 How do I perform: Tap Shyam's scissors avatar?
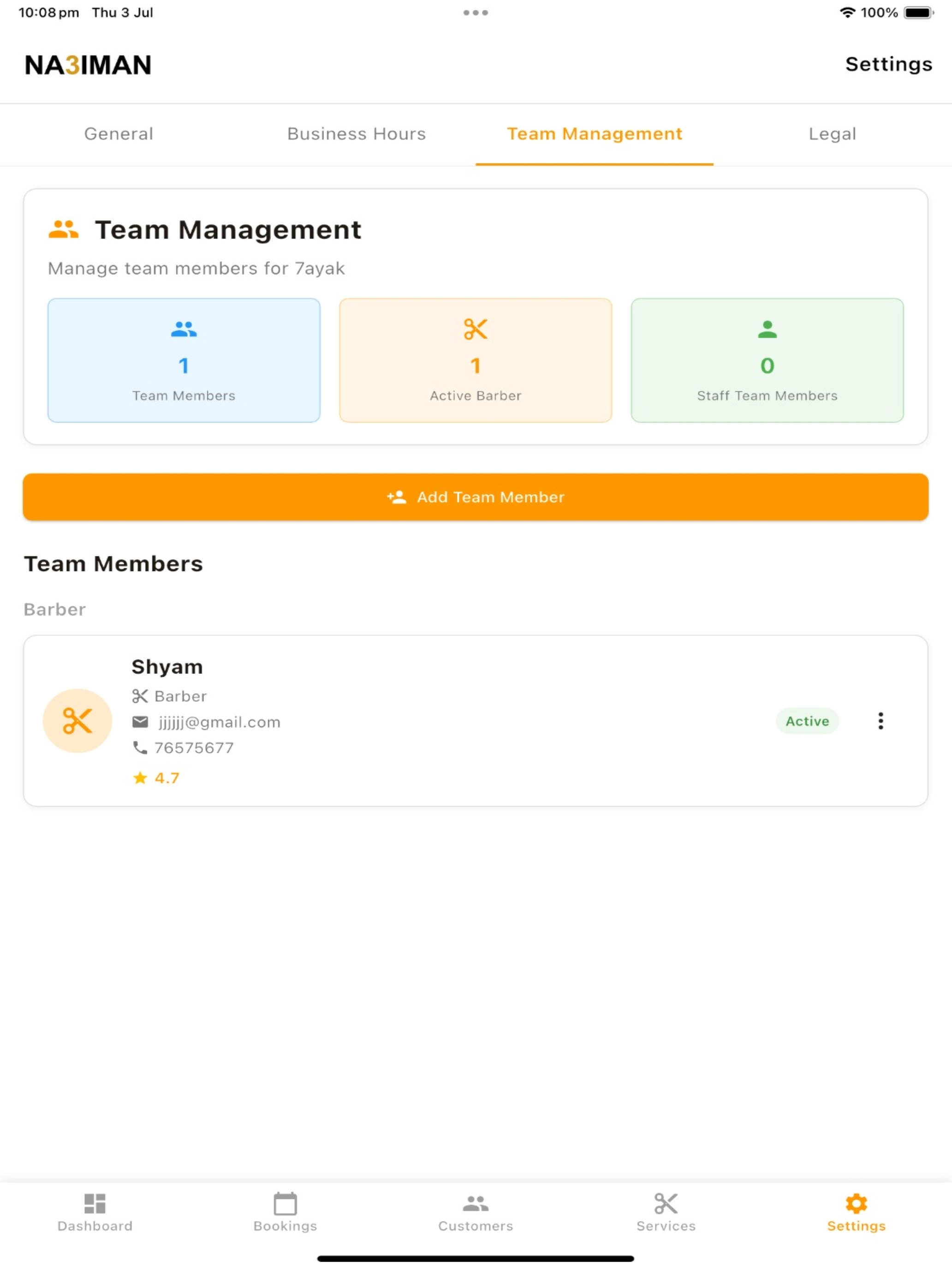point(77,721)
